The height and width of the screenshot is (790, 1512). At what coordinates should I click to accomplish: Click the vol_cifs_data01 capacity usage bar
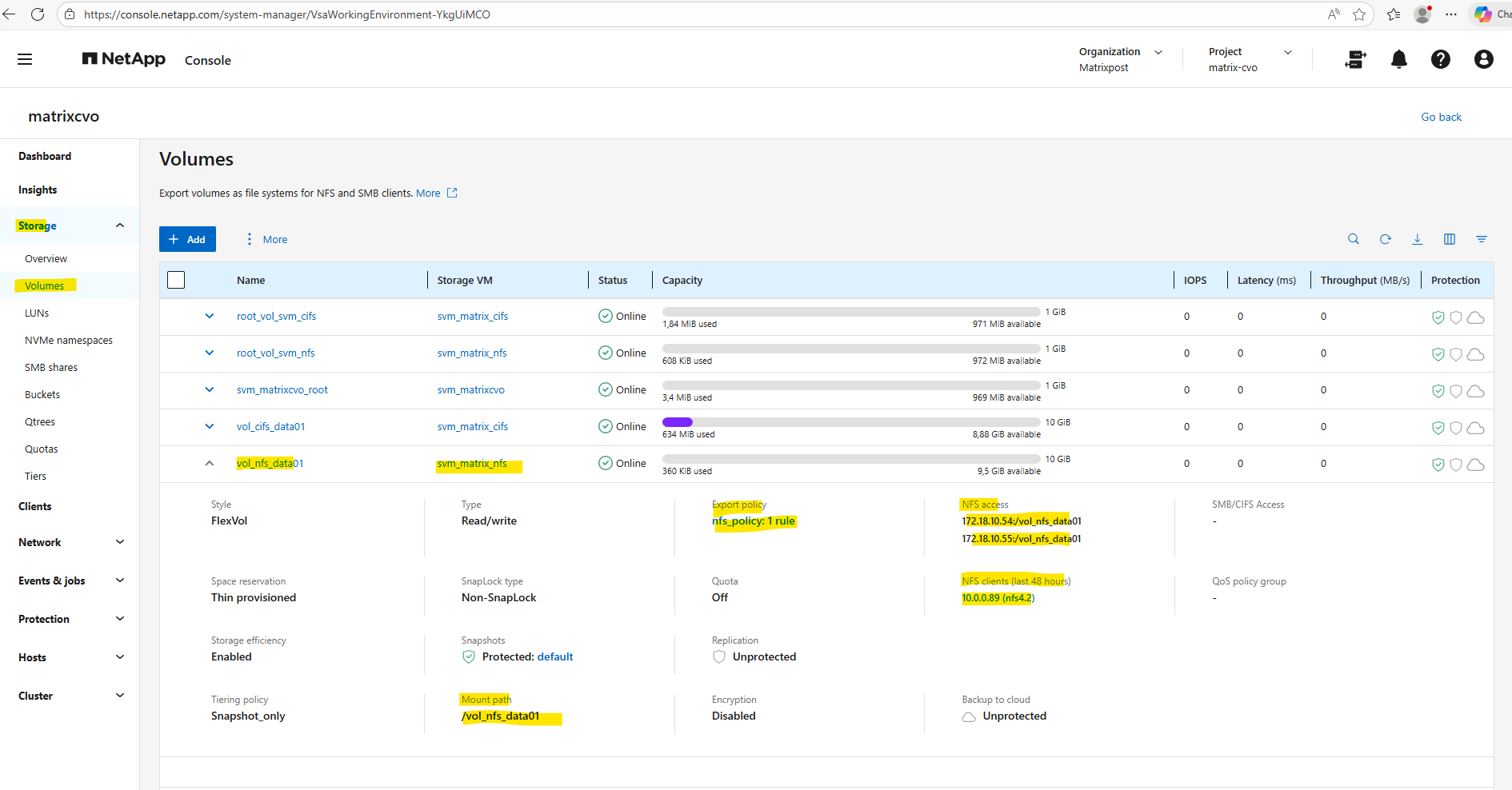point(850,422)
